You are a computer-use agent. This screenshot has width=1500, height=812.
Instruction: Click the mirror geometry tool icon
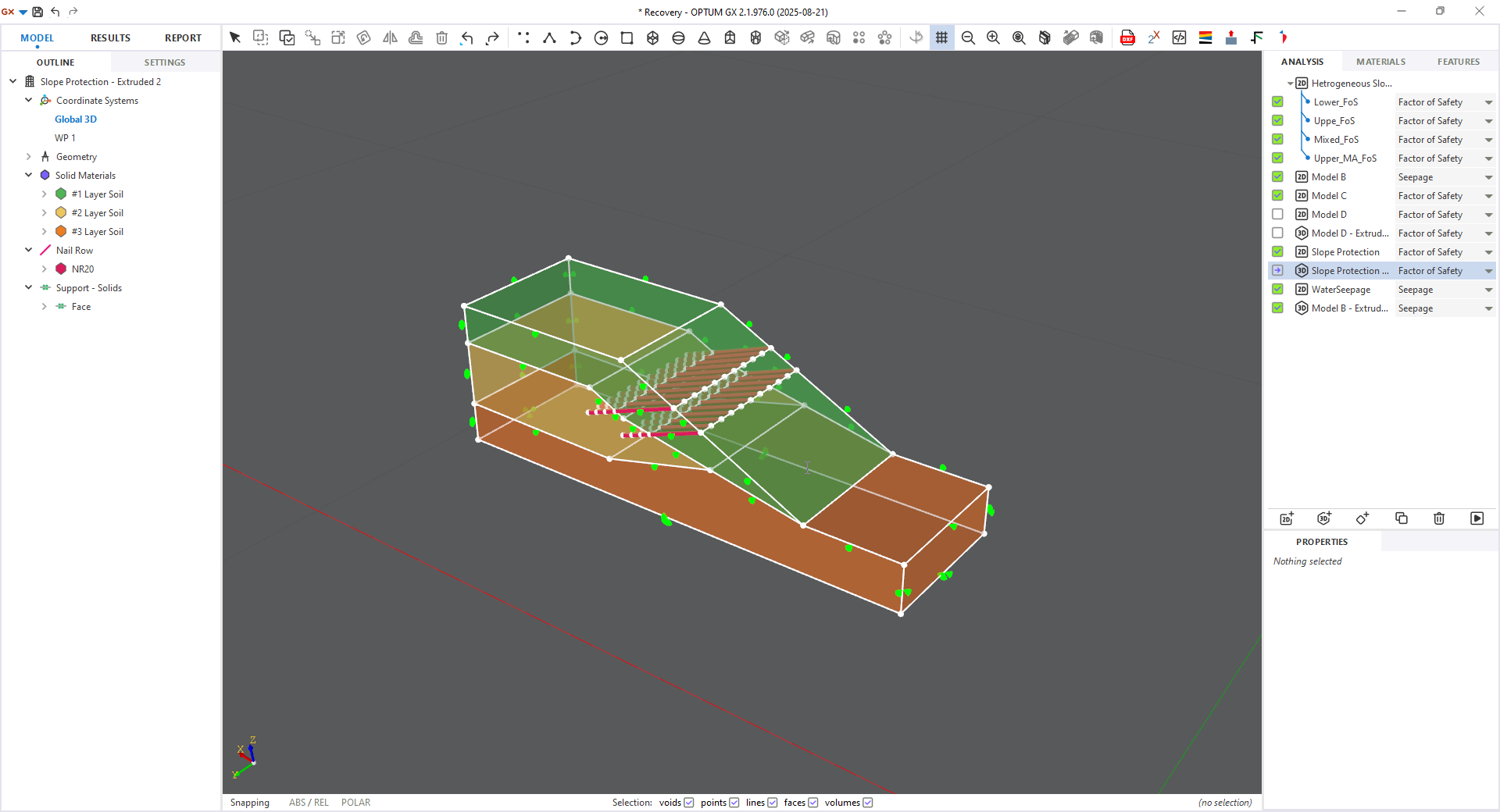coord(390,37)
